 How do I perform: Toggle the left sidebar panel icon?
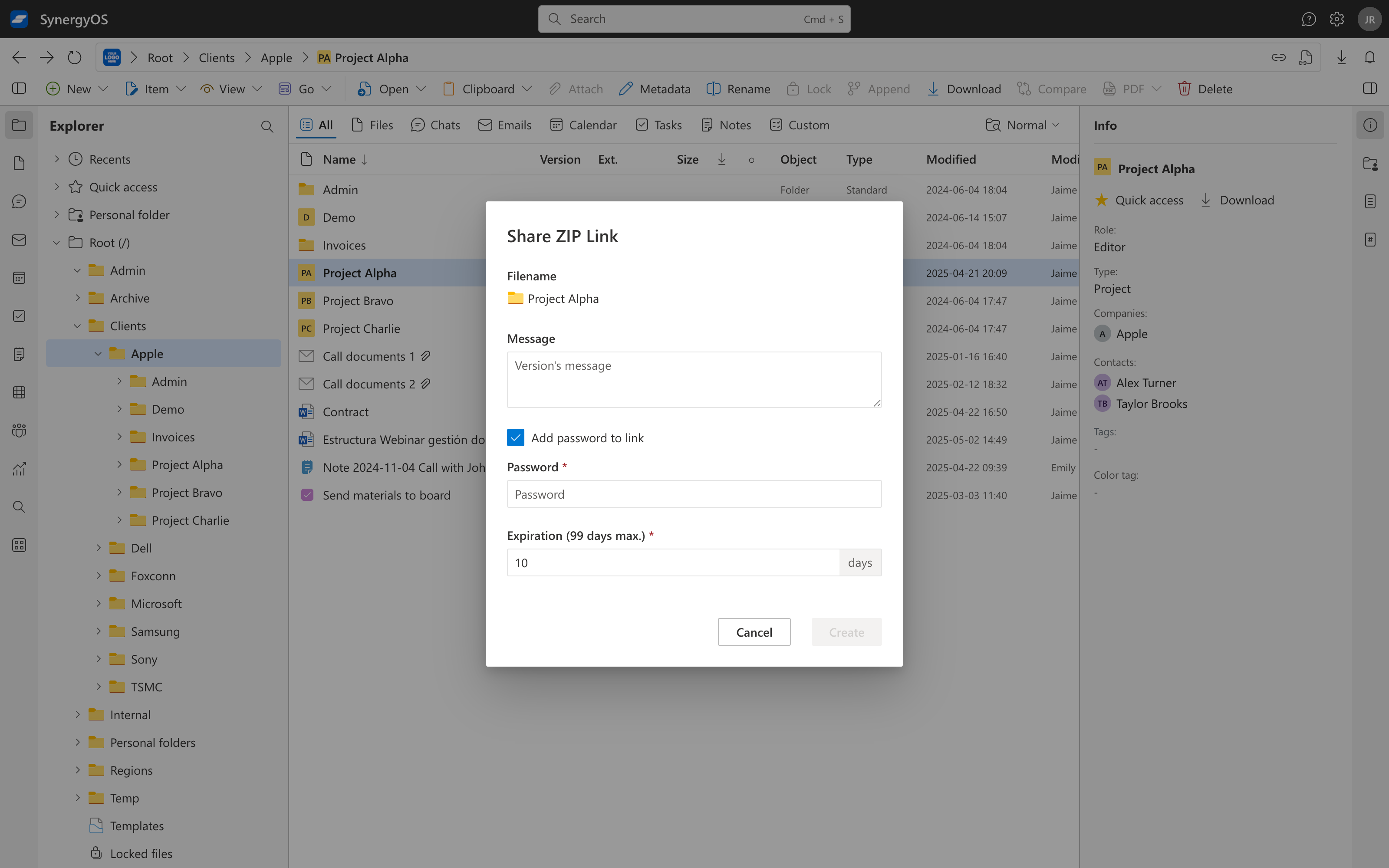coord(19,89)
